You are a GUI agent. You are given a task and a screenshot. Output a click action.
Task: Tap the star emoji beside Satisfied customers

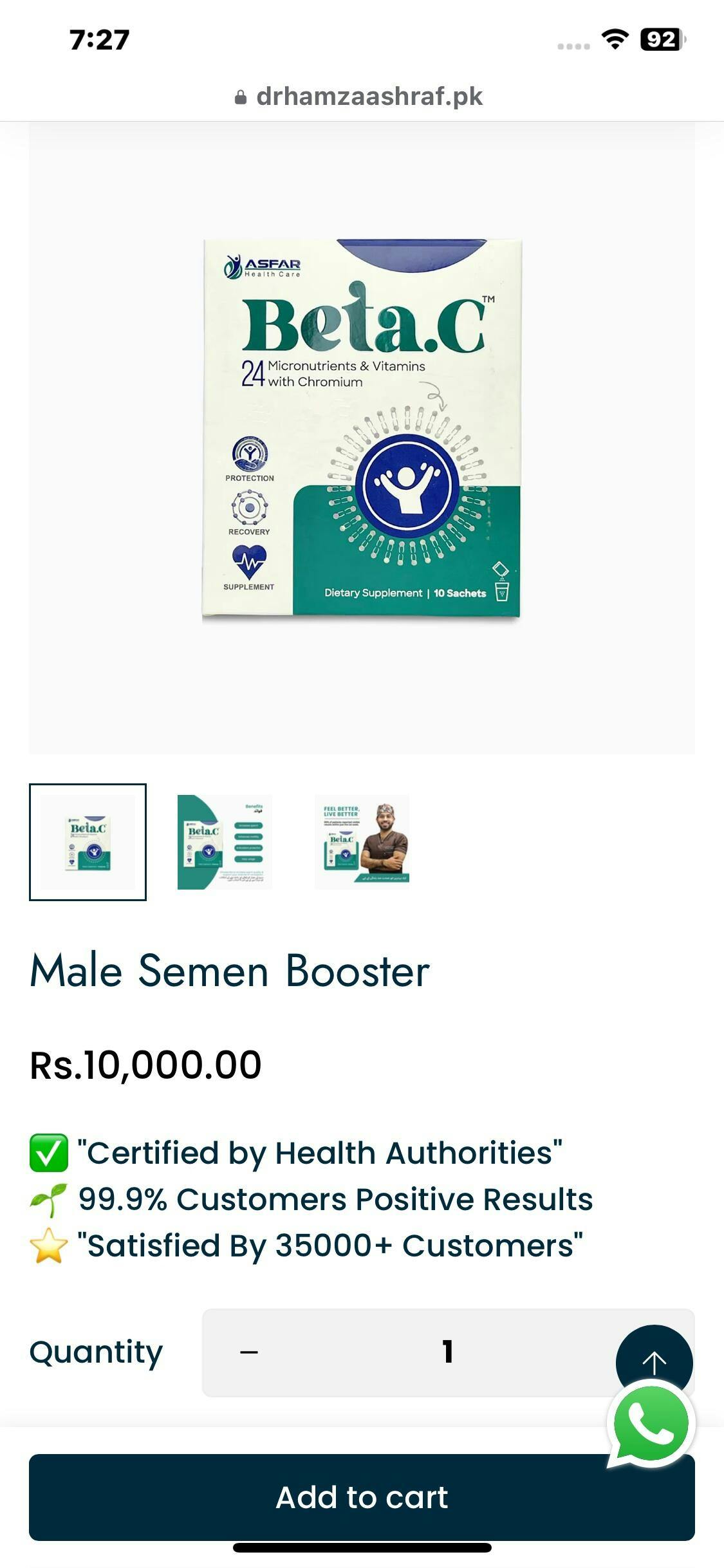tap(49, 1246)
